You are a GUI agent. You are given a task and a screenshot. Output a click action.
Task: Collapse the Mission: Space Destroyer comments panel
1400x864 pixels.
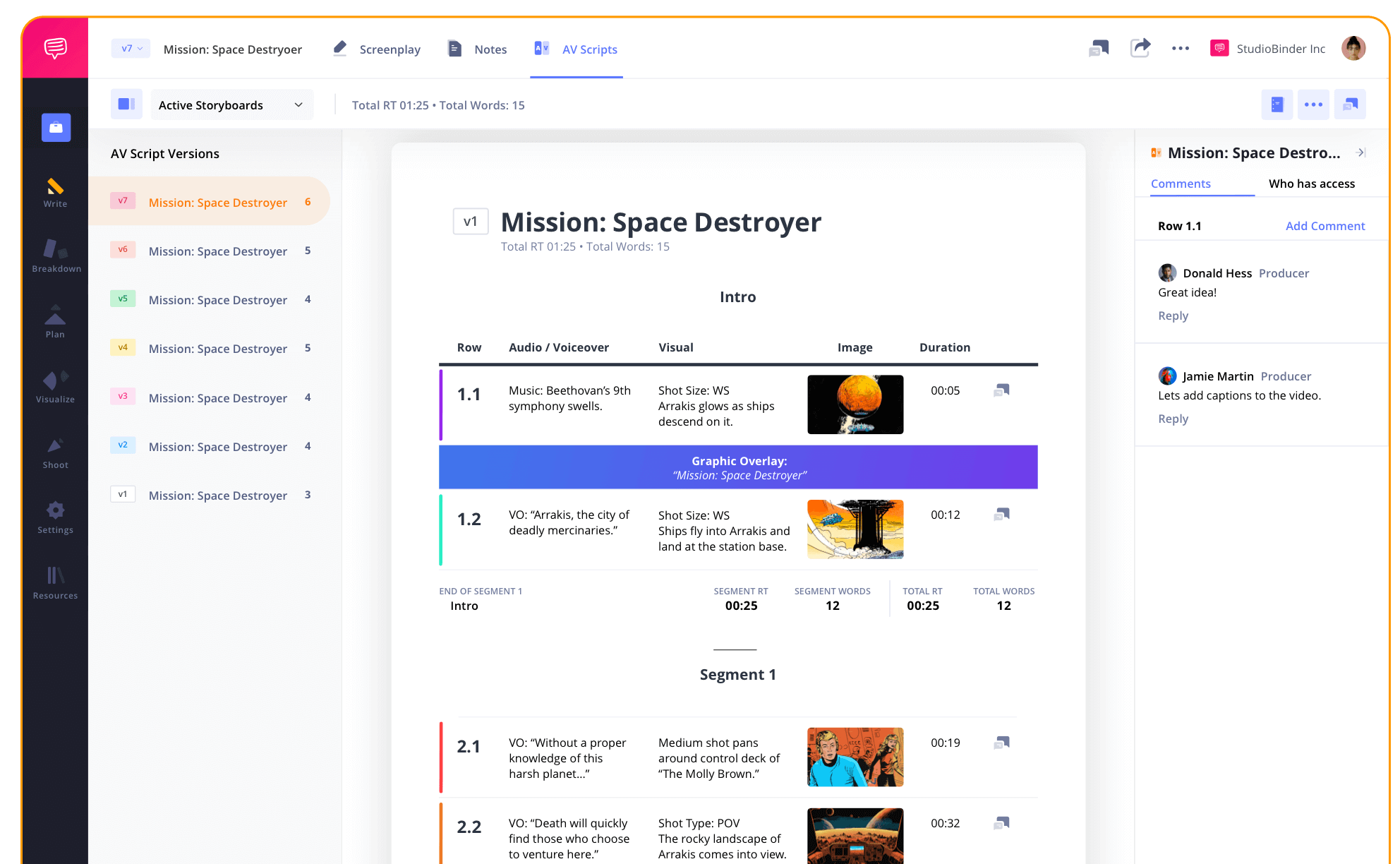click(x=1362, y=152)
